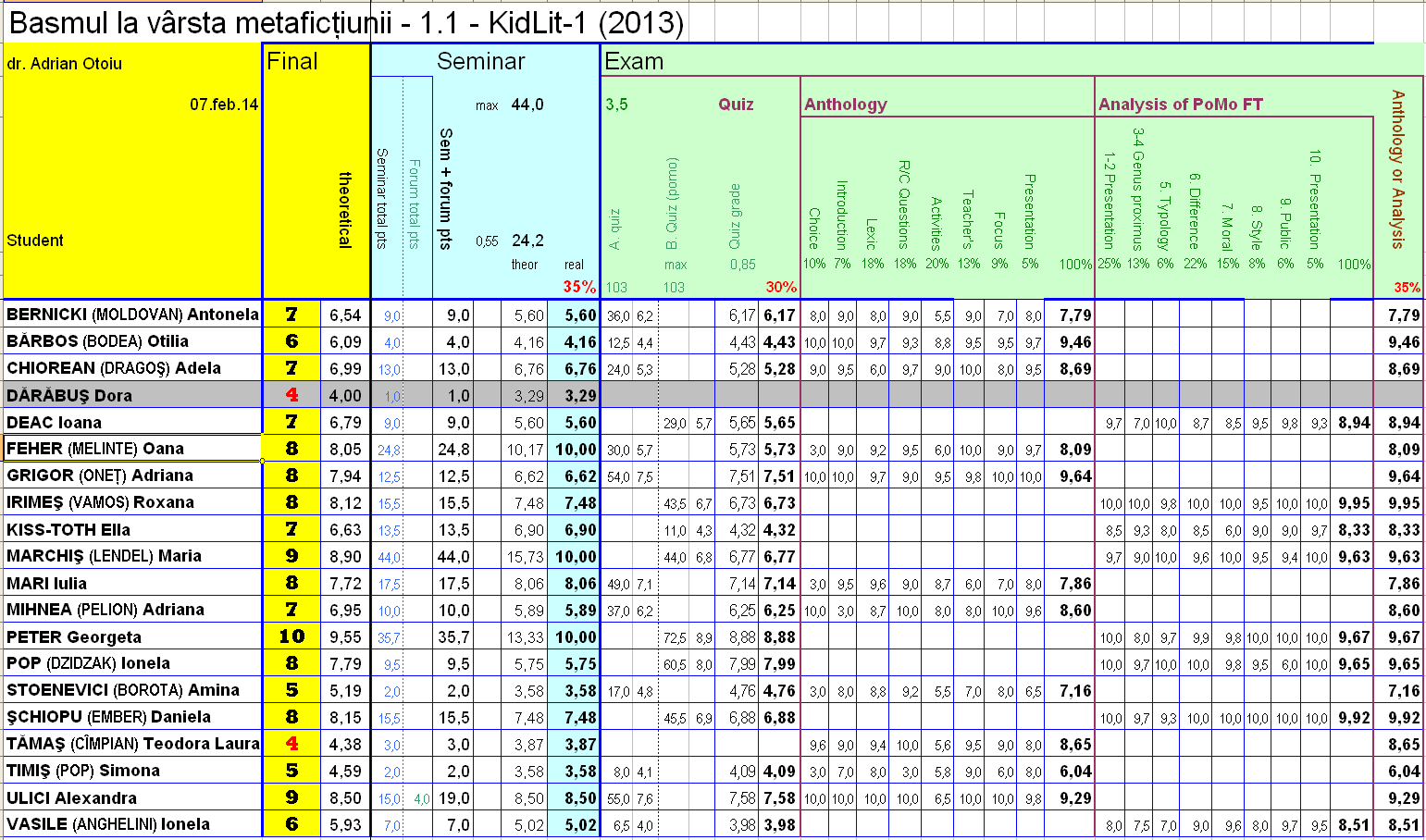Screen dimensions: 1426x840
Task: Click the 'Seminar' section header
Action: point(481,62)
